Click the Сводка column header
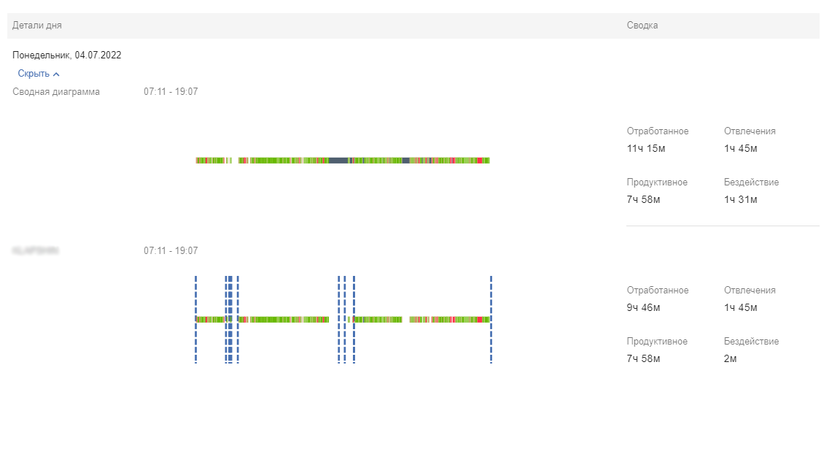 pos(642,24)
